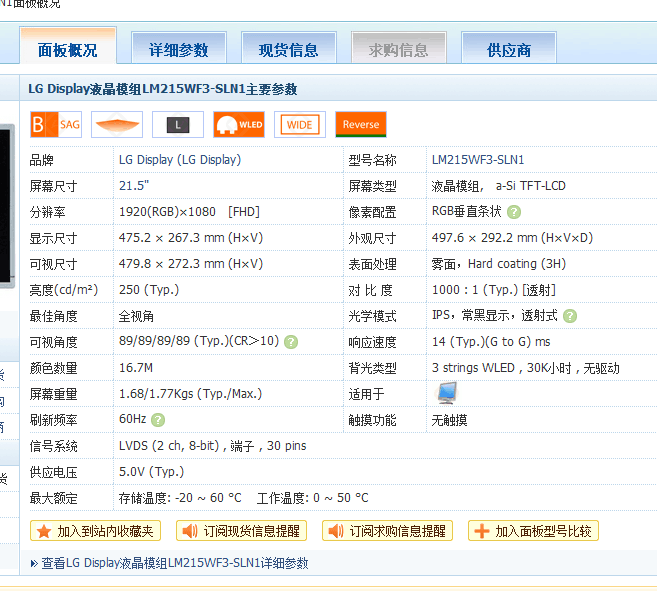Click the plus icon on 加入面板型号比较
The width and height of the screenshot is (657, 591).
pos(481,531)
